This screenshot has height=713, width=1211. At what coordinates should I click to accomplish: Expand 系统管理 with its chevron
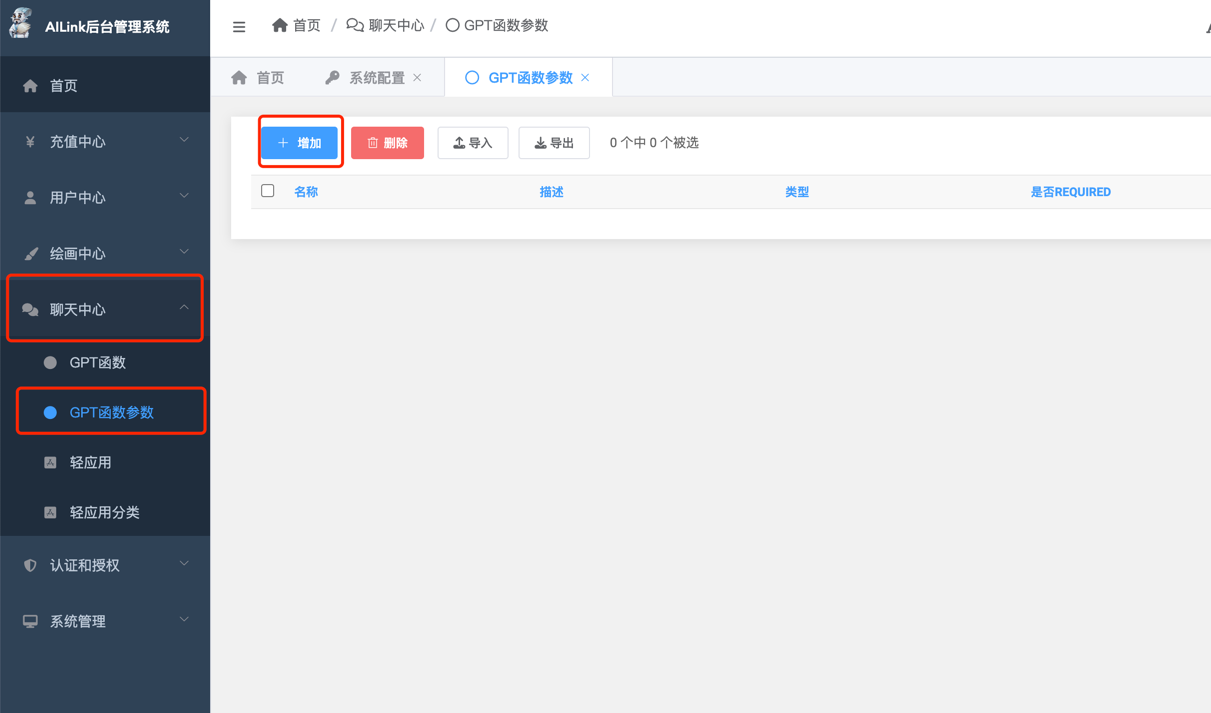(x=184, y=621)
